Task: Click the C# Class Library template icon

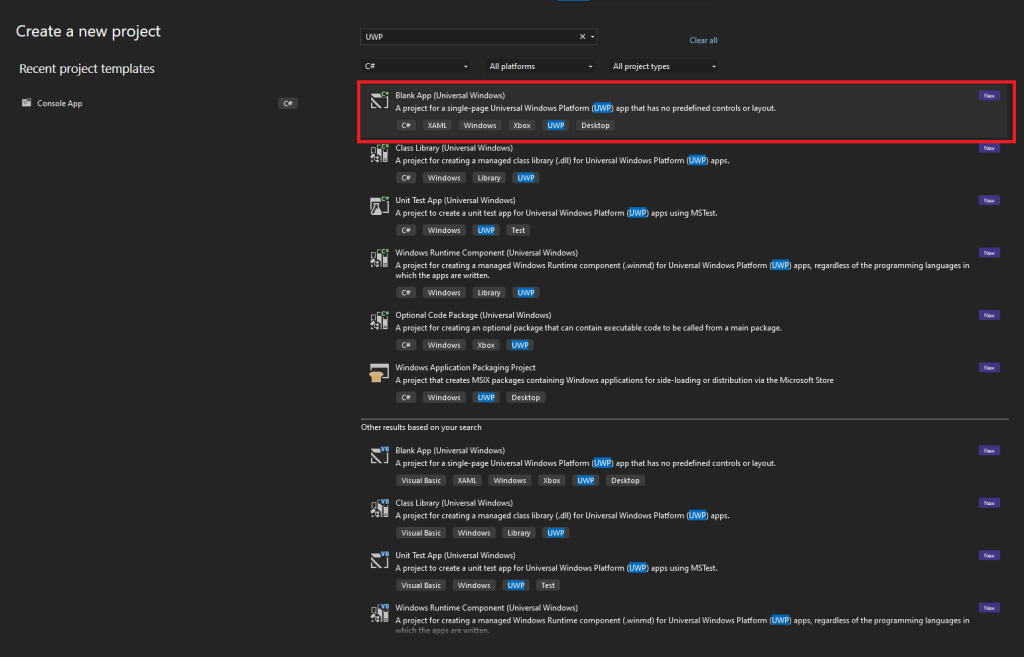Action: pos(379,153)
